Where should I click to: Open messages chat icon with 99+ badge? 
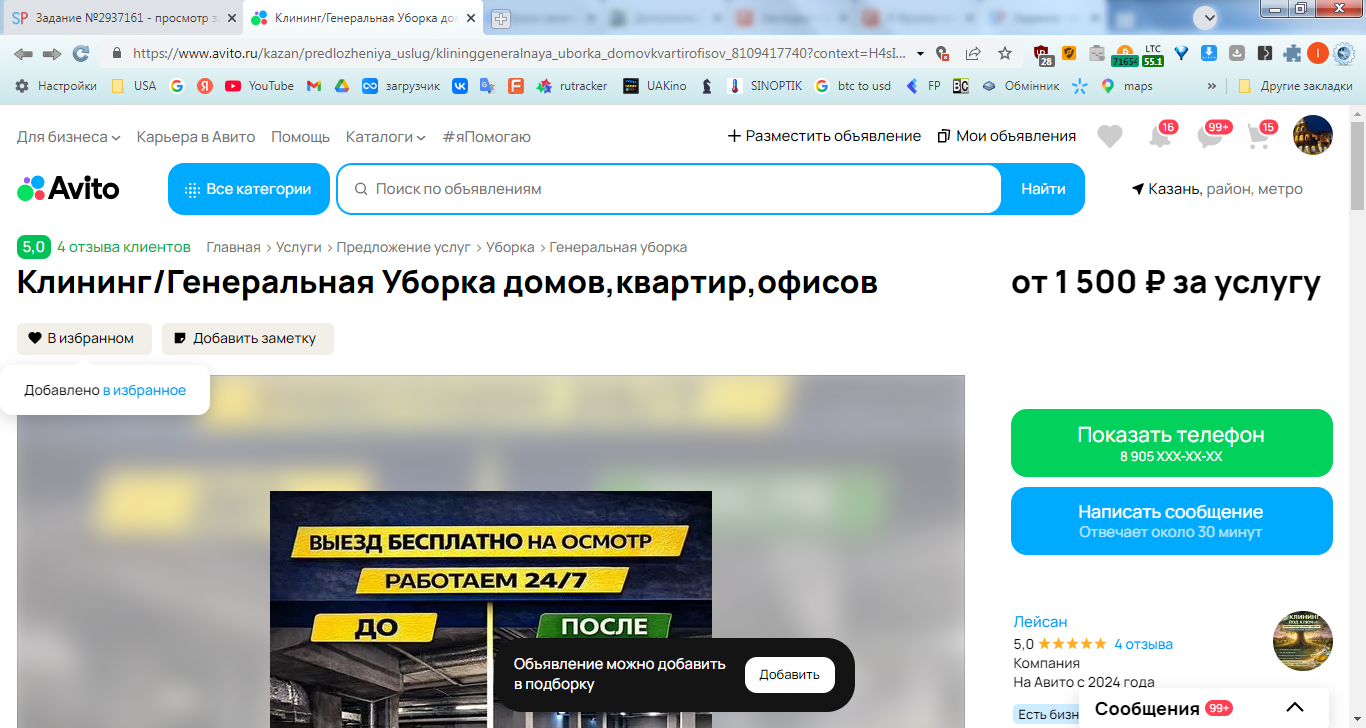(1211, 137)
